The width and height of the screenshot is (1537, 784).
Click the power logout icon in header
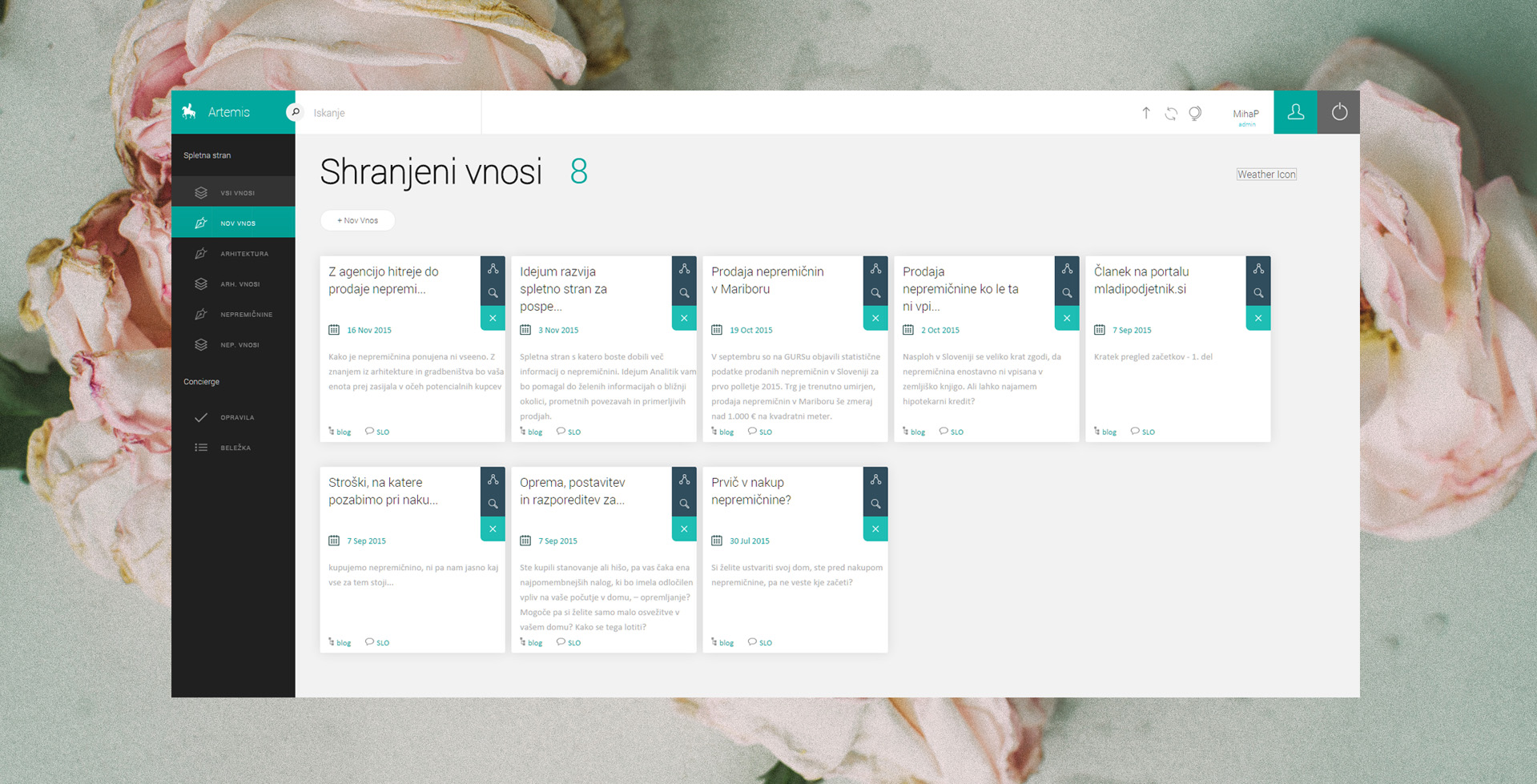[1338, 112]
